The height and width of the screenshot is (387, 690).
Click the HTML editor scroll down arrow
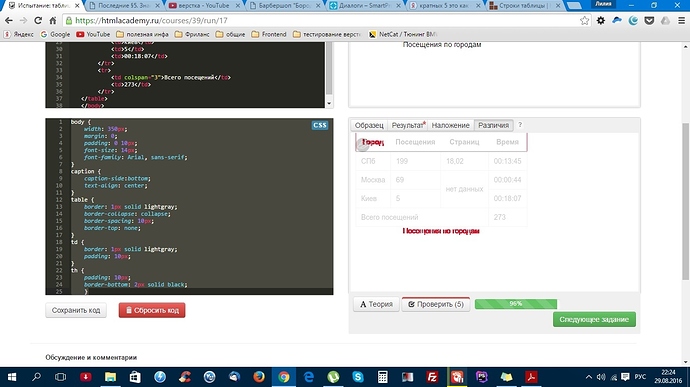click(x=329, y=104)
